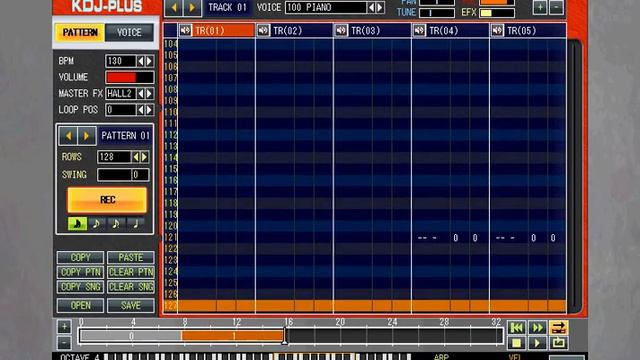
Task: Switch MASTER FX to previous effect
Action: (x=140, y=93)
